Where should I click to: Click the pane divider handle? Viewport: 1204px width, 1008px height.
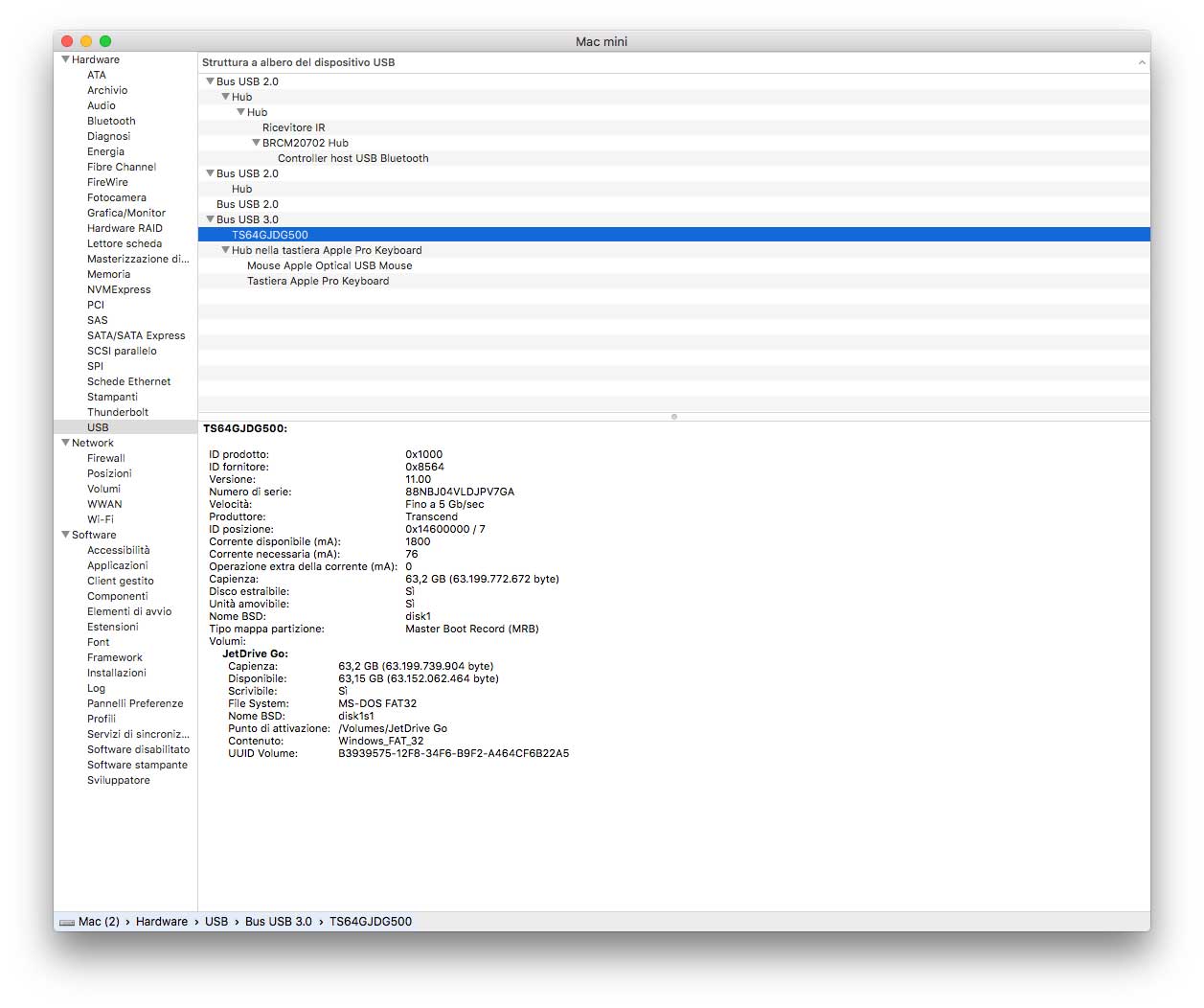674,417
